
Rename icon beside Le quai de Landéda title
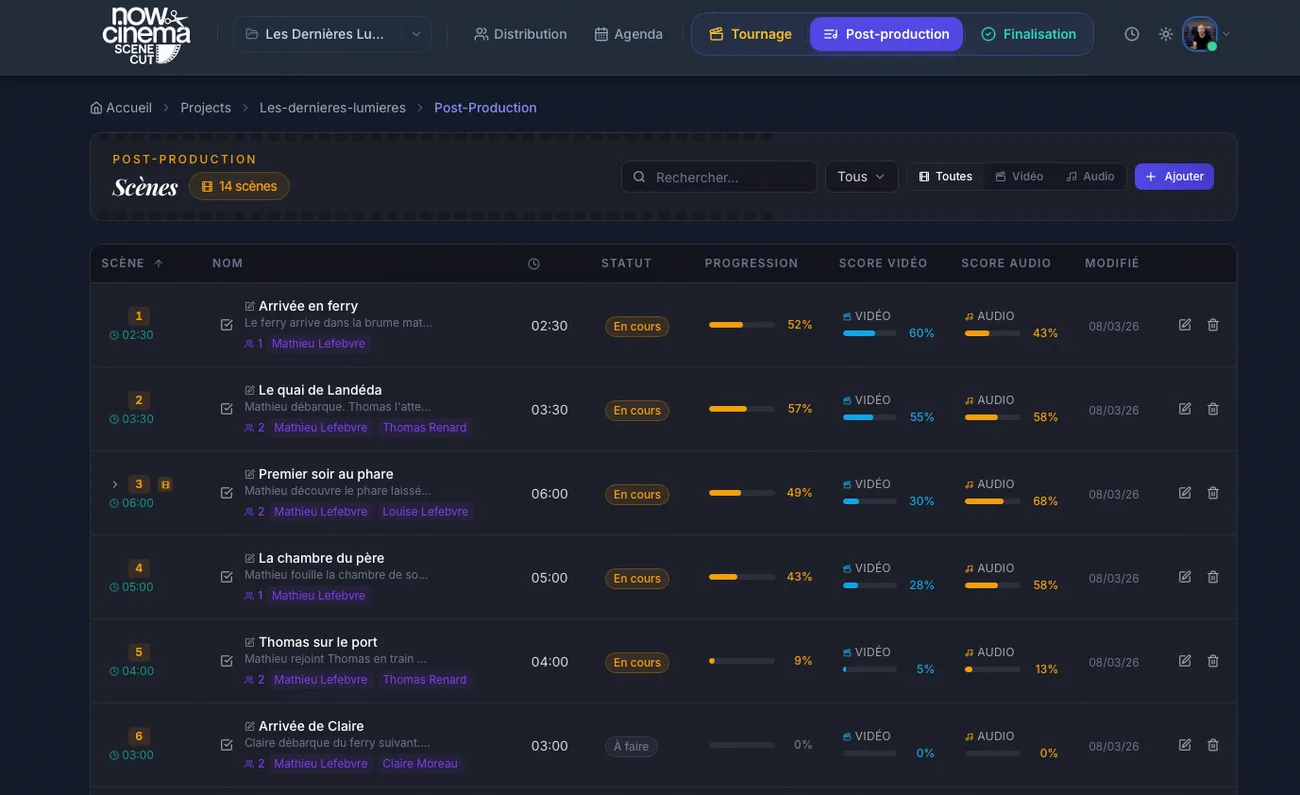250,390
